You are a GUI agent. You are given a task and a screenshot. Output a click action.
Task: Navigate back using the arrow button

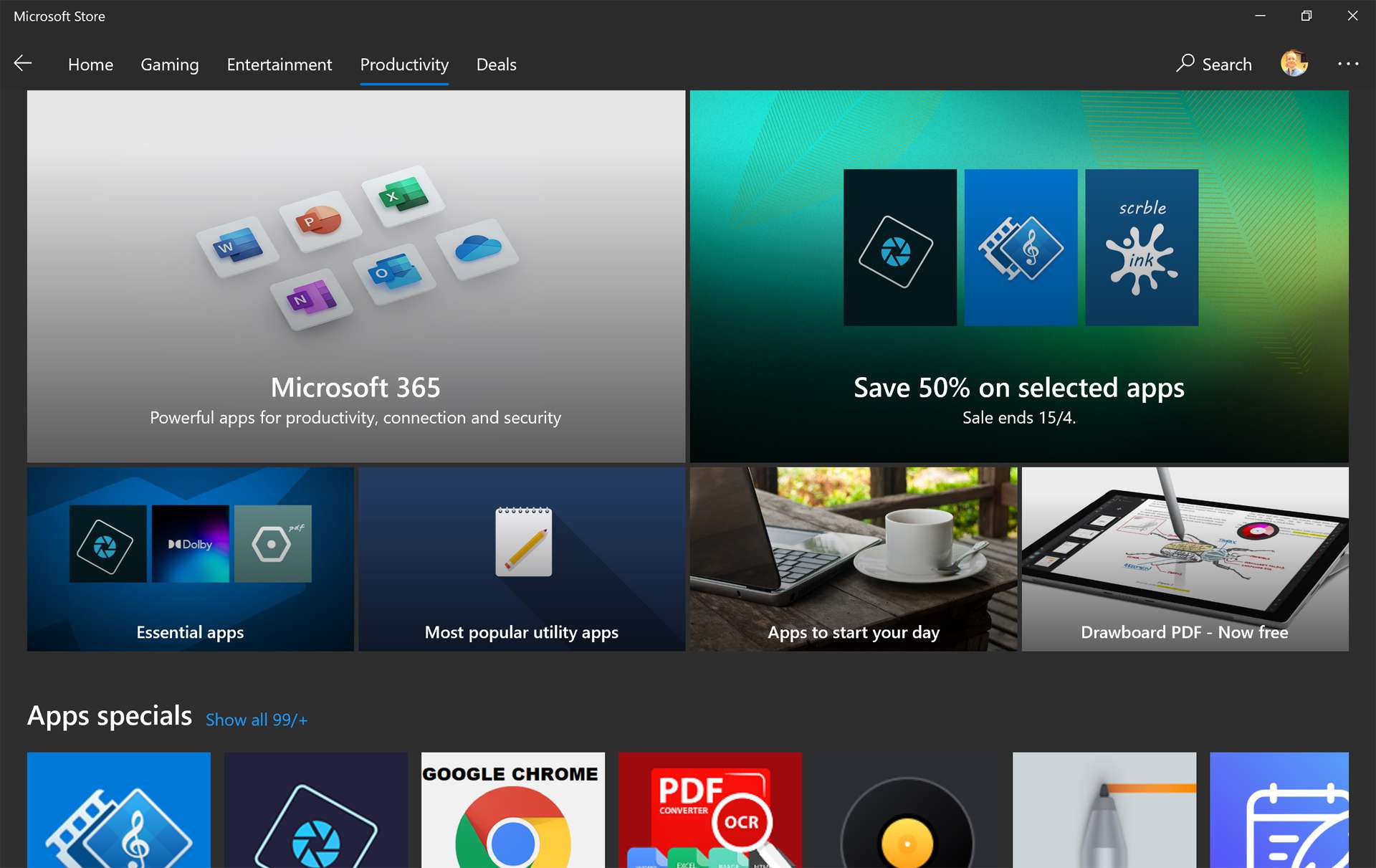tap(23, 64)
